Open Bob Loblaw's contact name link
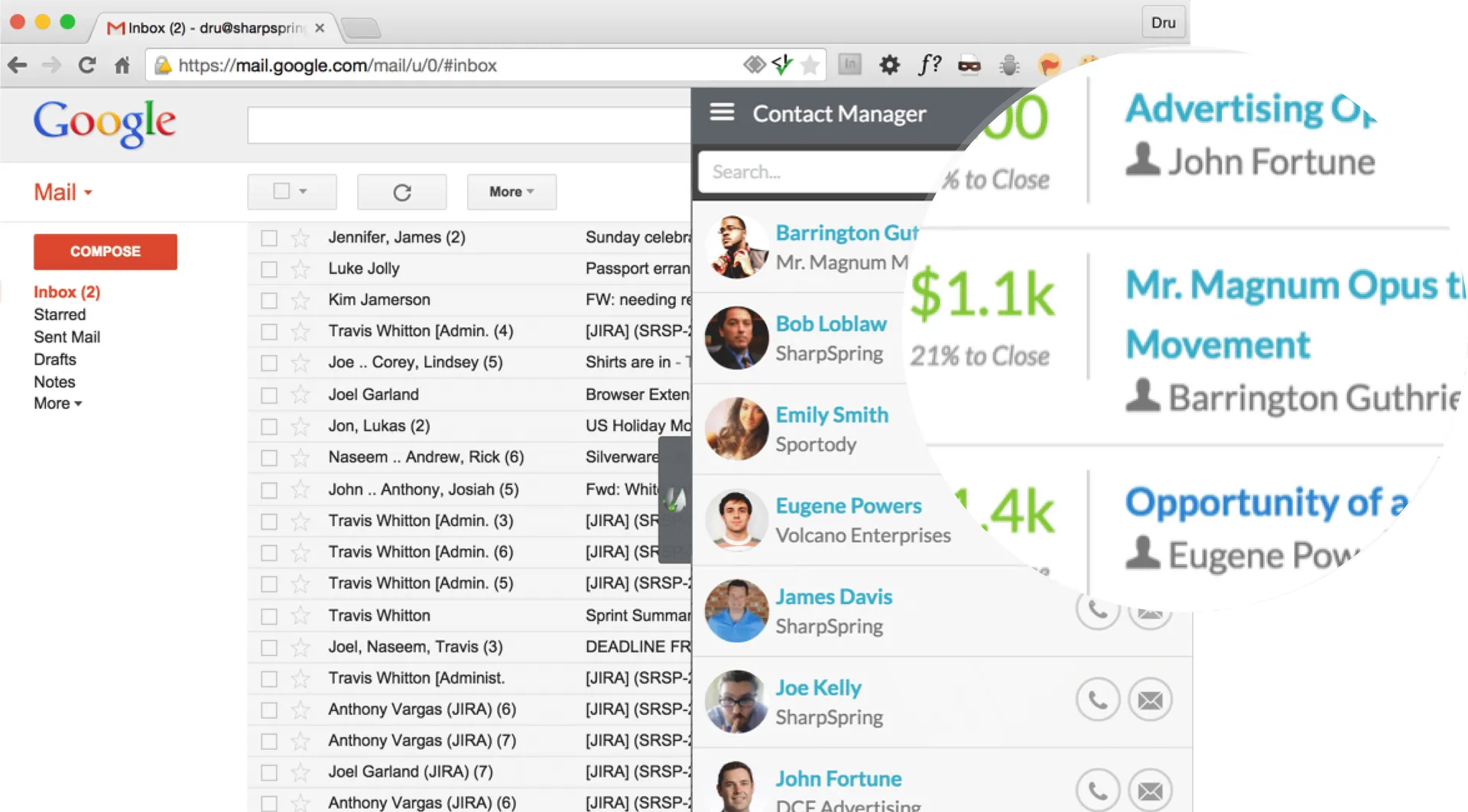The width and height of the screenshot is (1468, 812). click(x=831, y=324)
